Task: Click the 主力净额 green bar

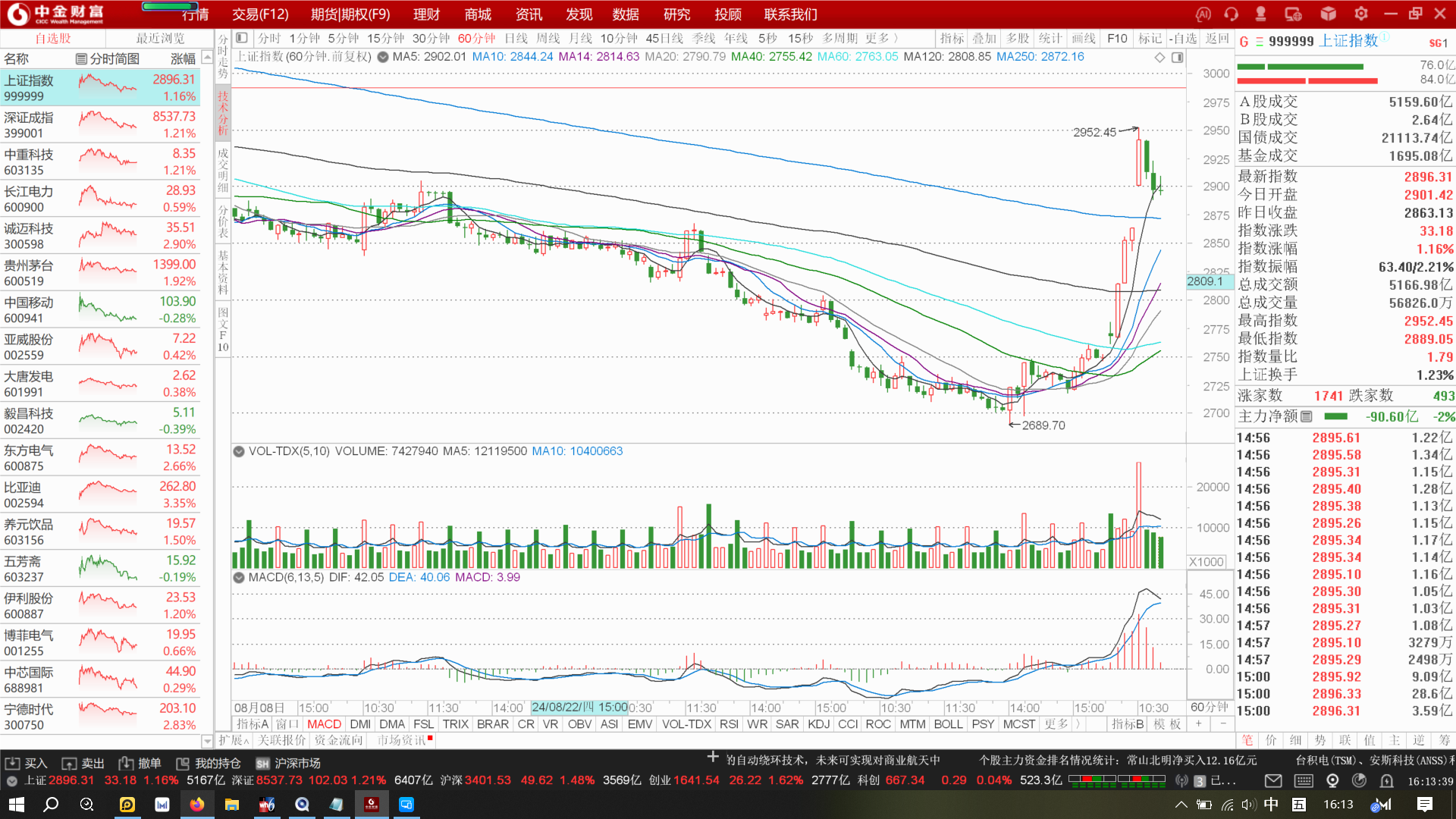Action: coord(1335,416)
